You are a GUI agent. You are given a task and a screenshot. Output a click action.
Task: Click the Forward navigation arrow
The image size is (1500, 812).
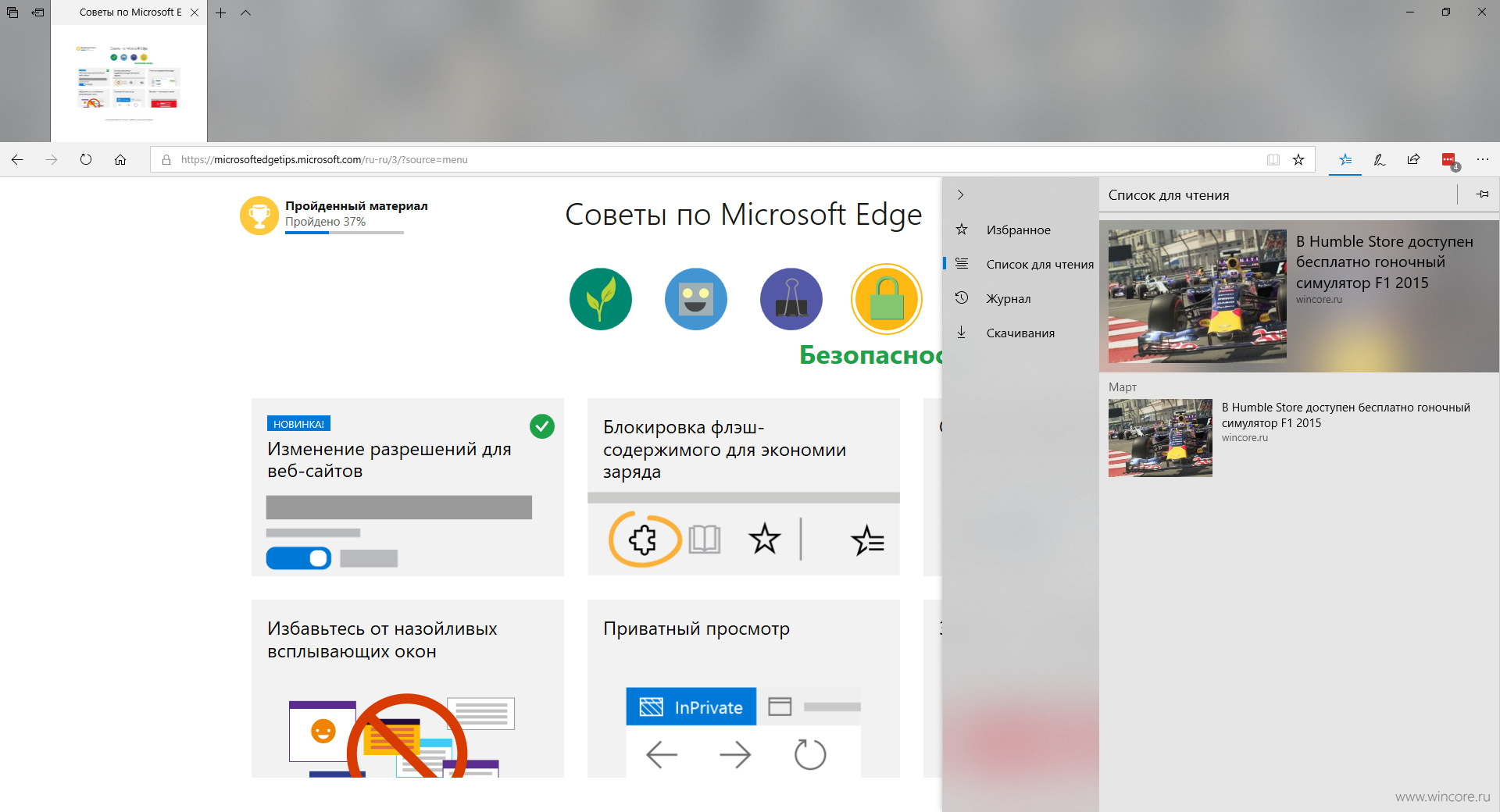[x=52, y=159]
